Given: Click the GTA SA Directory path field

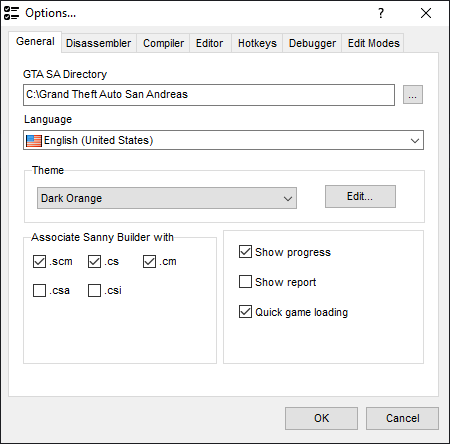Looking at the screenshot, I should pos(209,95).
